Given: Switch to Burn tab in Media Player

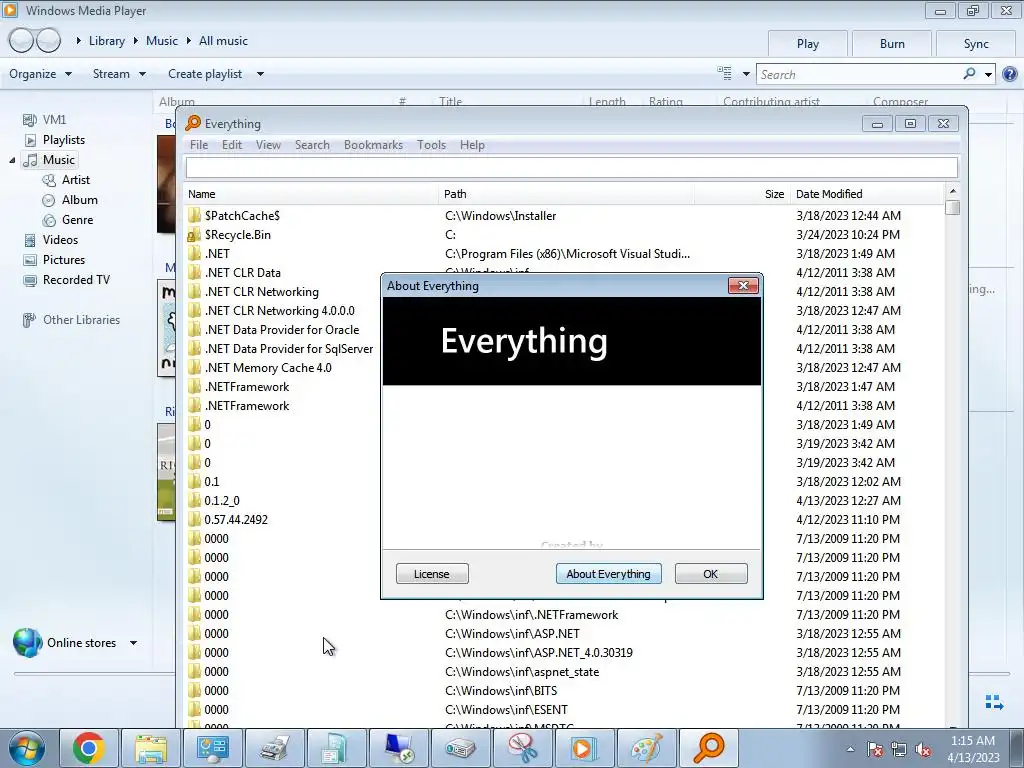Looking at the screenshot, I should coord(891,44).
